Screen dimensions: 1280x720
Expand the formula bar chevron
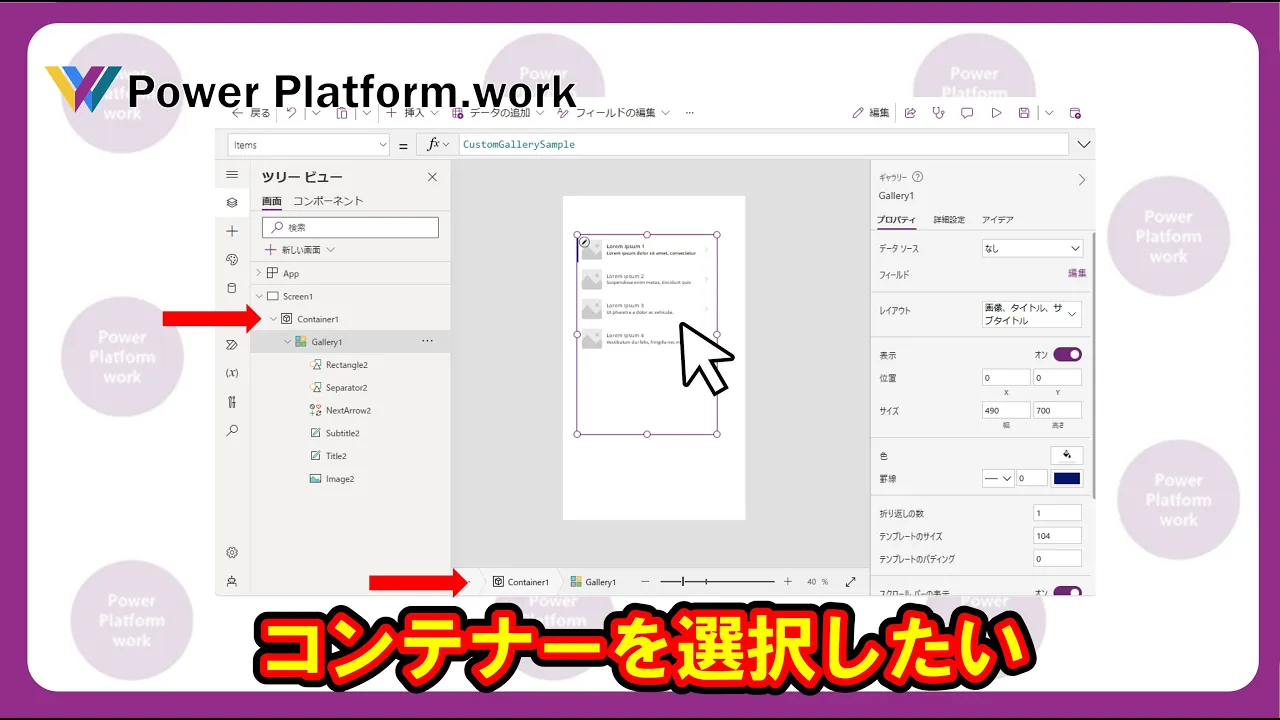pos(1085,145)
